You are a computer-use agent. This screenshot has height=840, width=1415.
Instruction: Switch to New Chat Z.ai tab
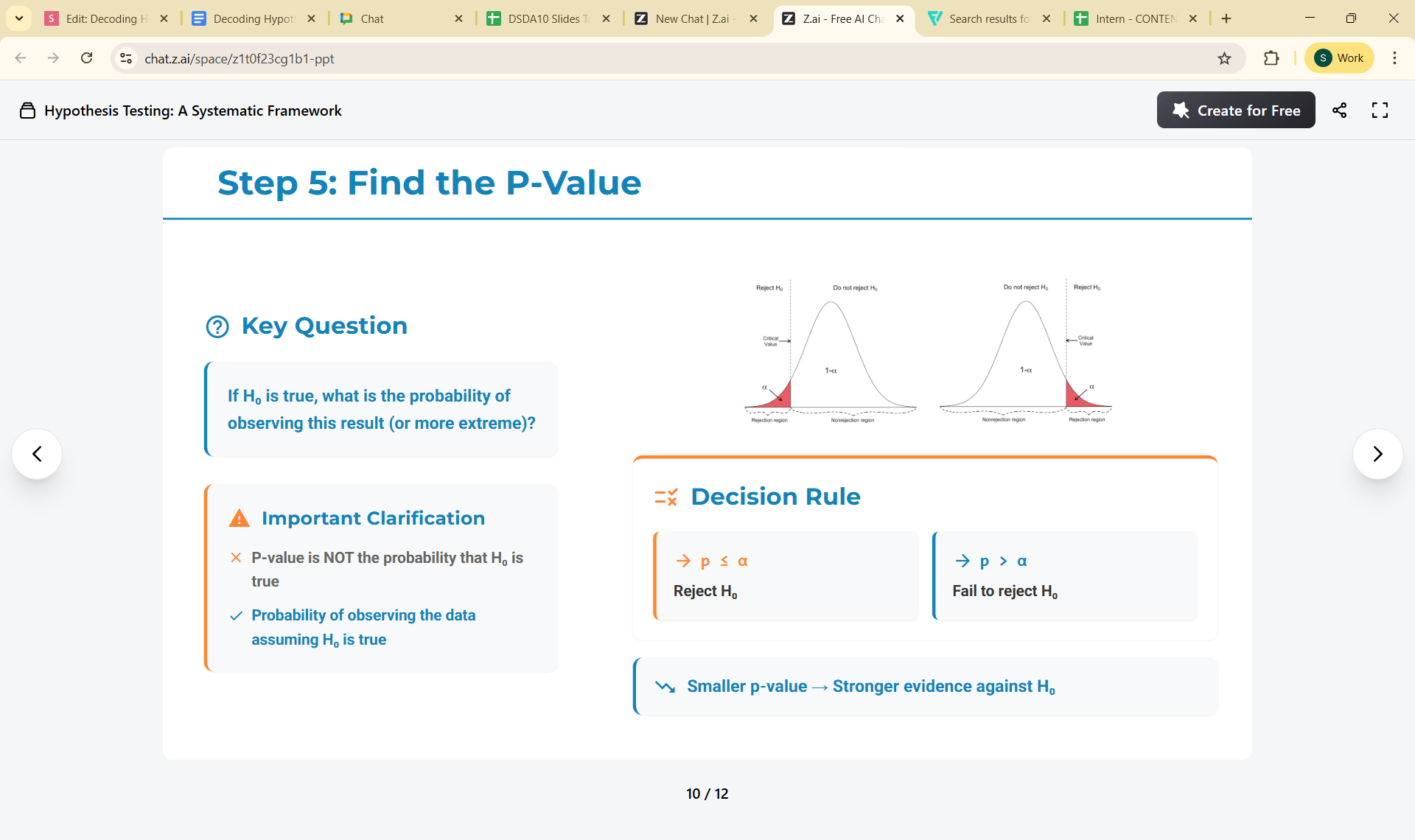[x=694, y=18]
